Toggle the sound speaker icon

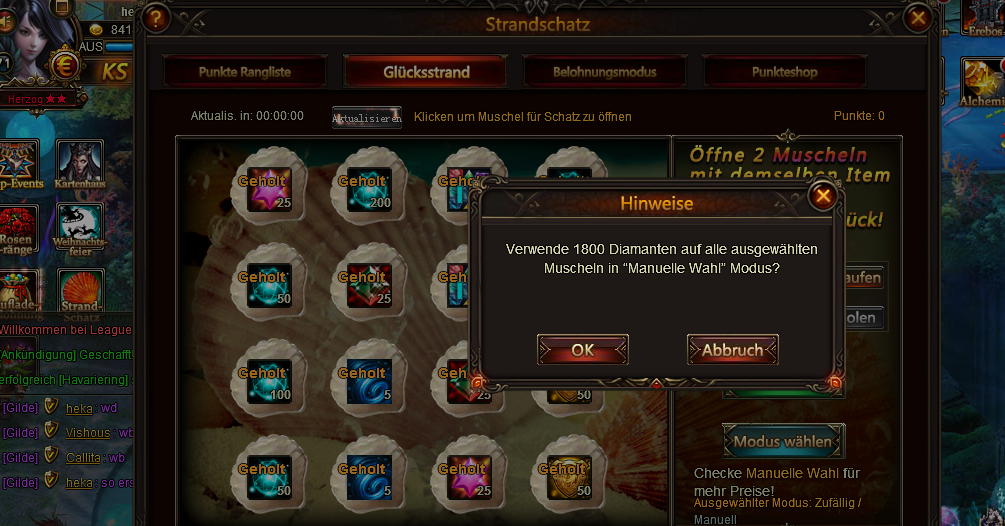(7, 22)
